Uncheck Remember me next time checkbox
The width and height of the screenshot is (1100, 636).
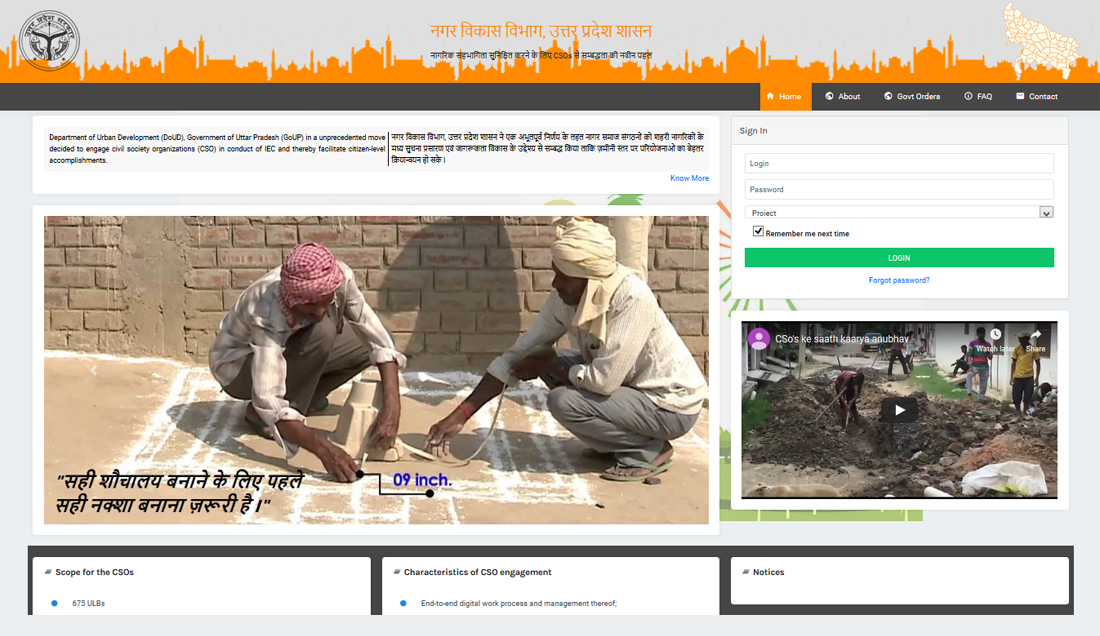(x=758, y=232)
